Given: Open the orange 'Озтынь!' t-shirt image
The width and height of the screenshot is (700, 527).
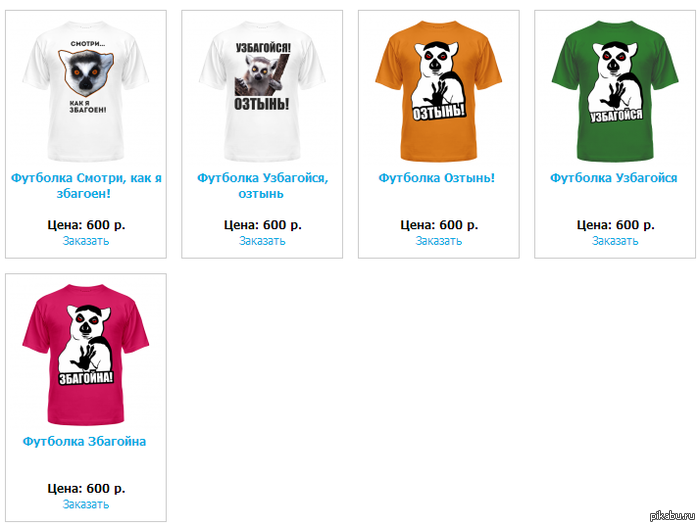Looking at the screenshot, I should (x=438, y=91).
